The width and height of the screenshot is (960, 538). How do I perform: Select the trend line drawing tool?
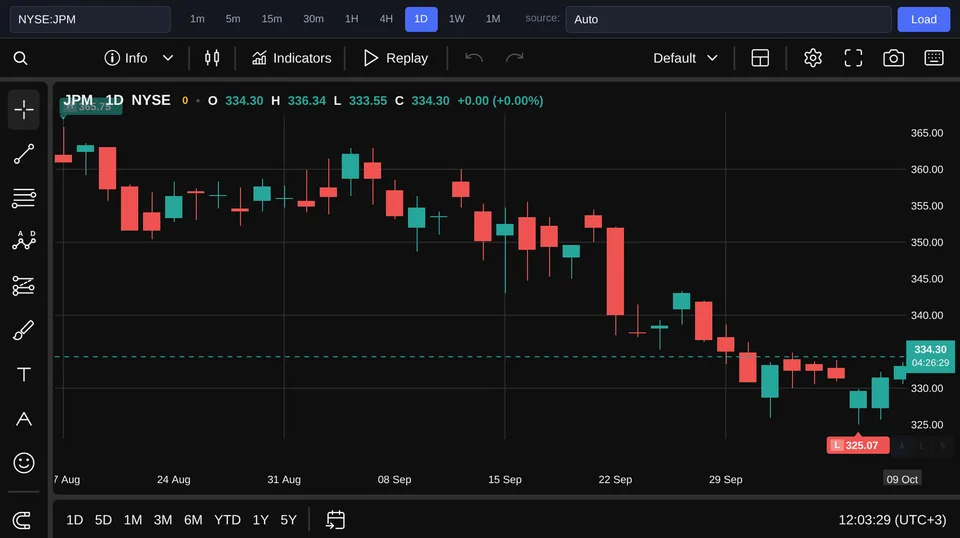tap(24, 154)
